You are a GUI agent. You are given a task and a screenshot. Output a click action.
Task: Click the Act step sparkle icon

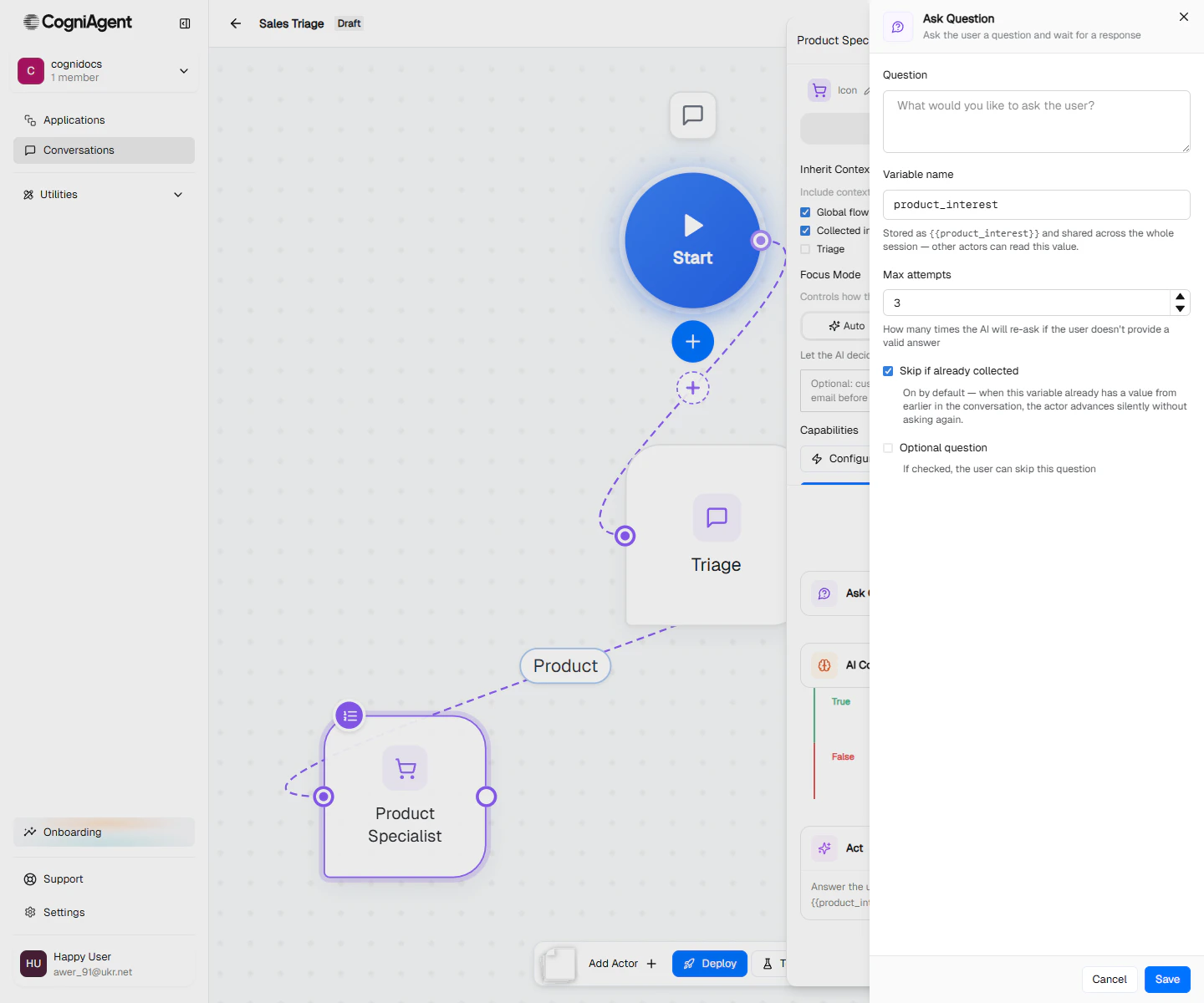(824, 848)
